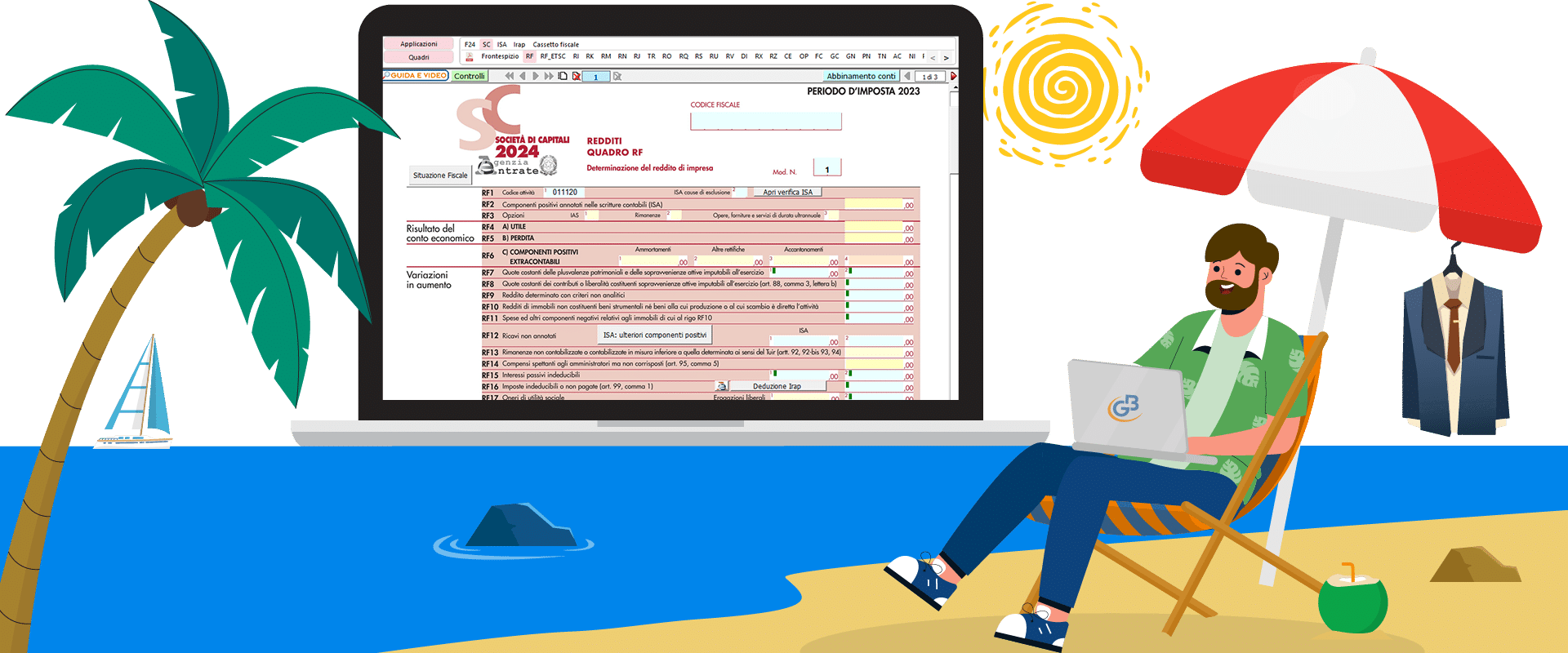1568x653 pixels.
Task: Click the PDF export icon beside Frontespizio
Action: pyautogui.click(x=470, y=57)
